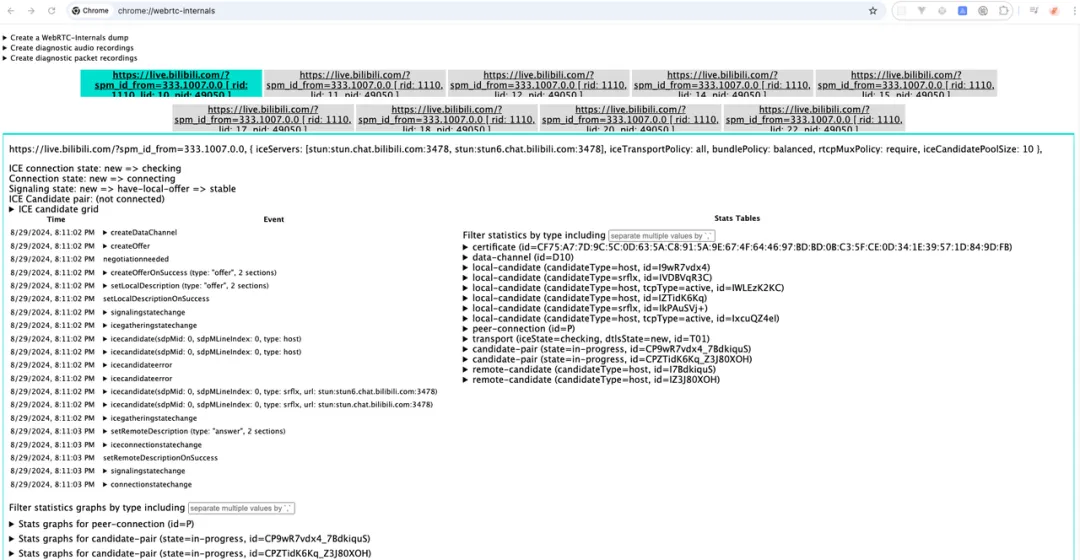Click the blue translate extension icon
The image size is (1080, 560).
pos(962,11)
